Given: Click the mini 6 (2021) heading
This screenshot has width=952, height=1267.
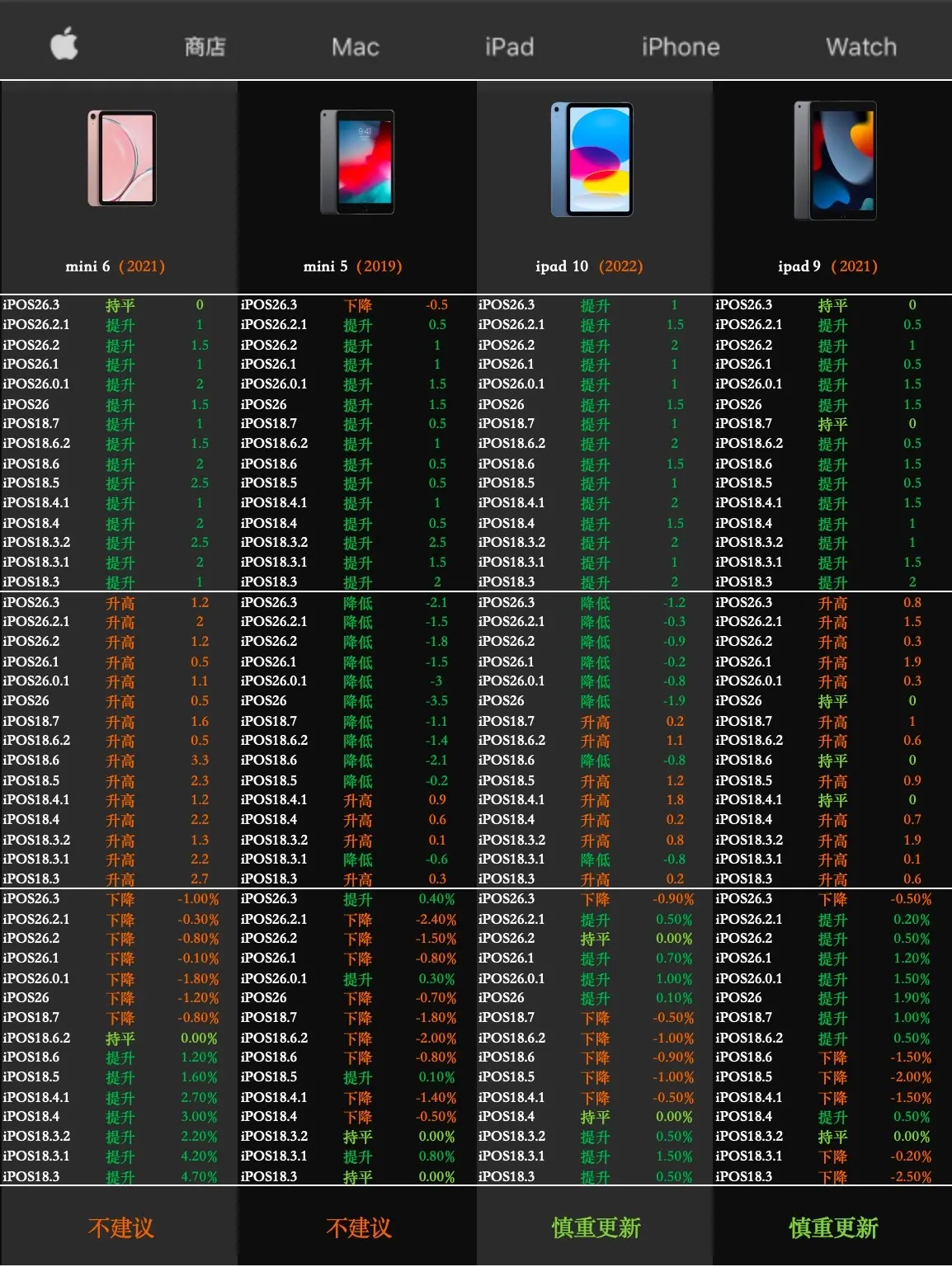Looking at the screenshot, I should tap(115, 266).
